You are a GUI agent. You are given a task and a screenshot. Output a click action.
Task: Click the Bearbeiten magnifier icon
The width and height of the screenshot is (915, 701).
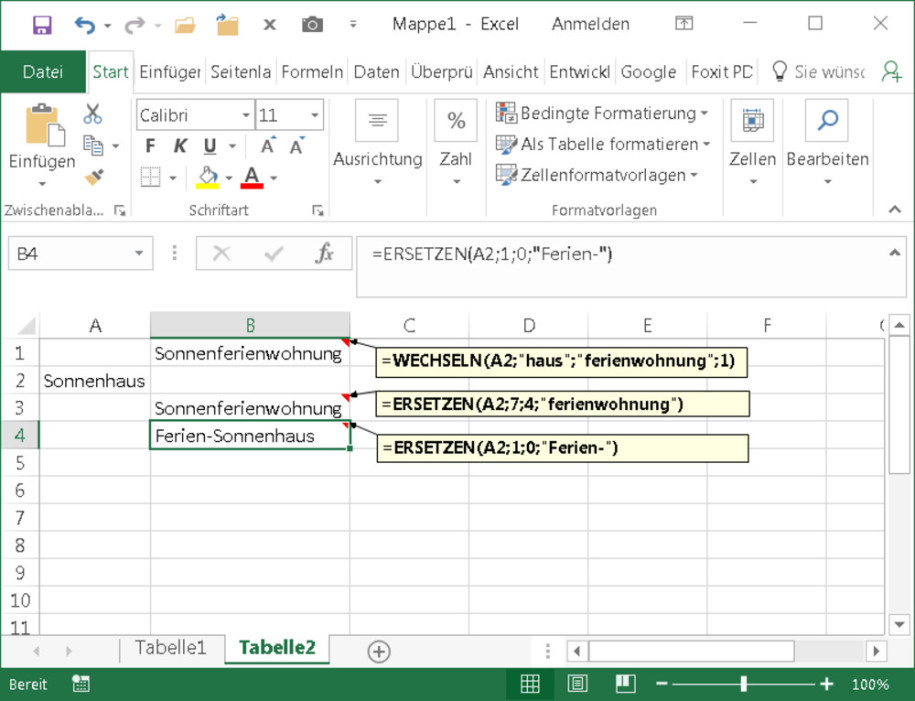(827, 120)
